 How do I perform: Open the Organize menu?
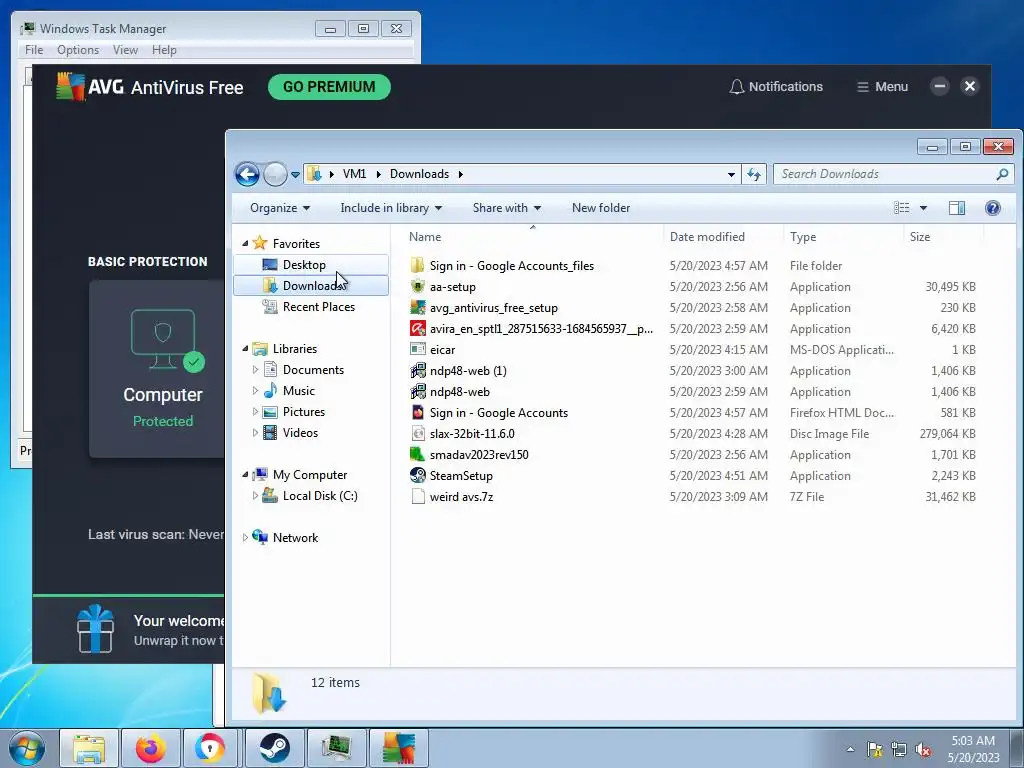click(280, 208)
